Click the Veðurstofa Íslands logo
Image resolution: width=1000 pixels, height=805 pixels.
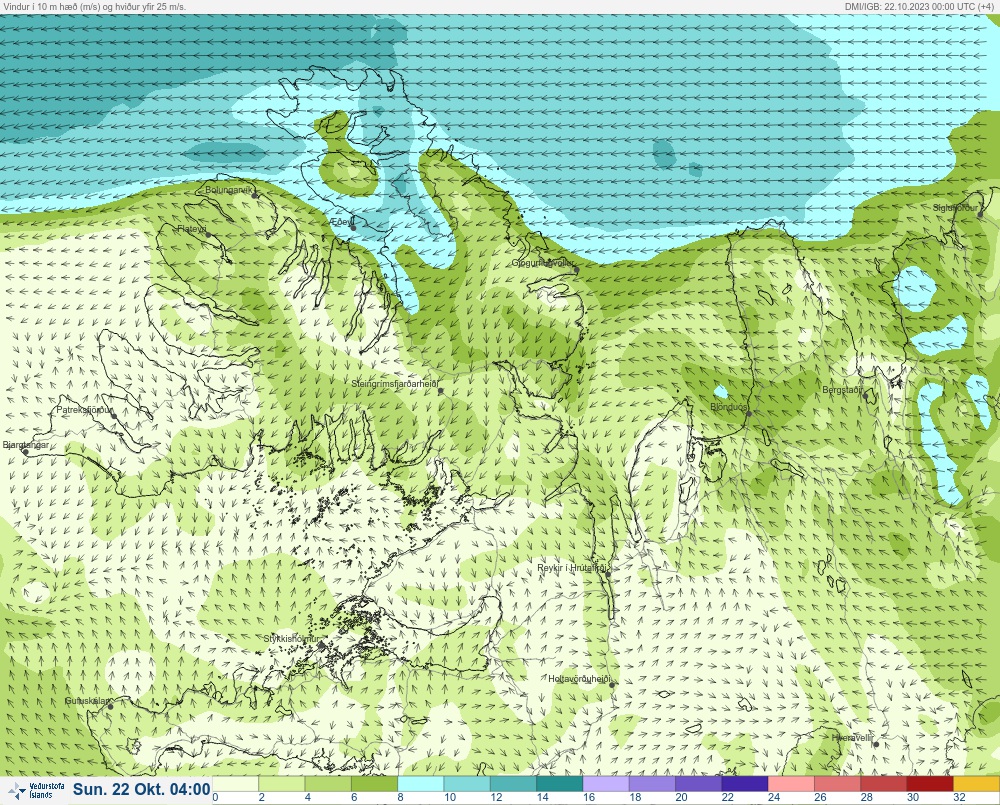pos(36,791)
